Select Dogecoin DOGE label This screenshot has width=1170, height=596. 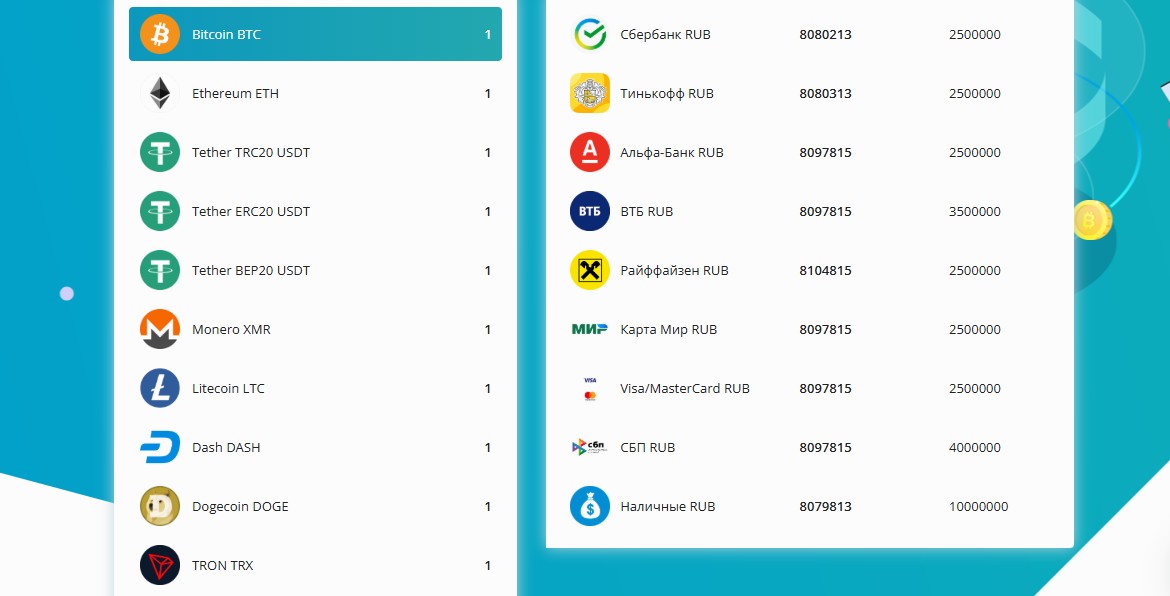(240, 506)
